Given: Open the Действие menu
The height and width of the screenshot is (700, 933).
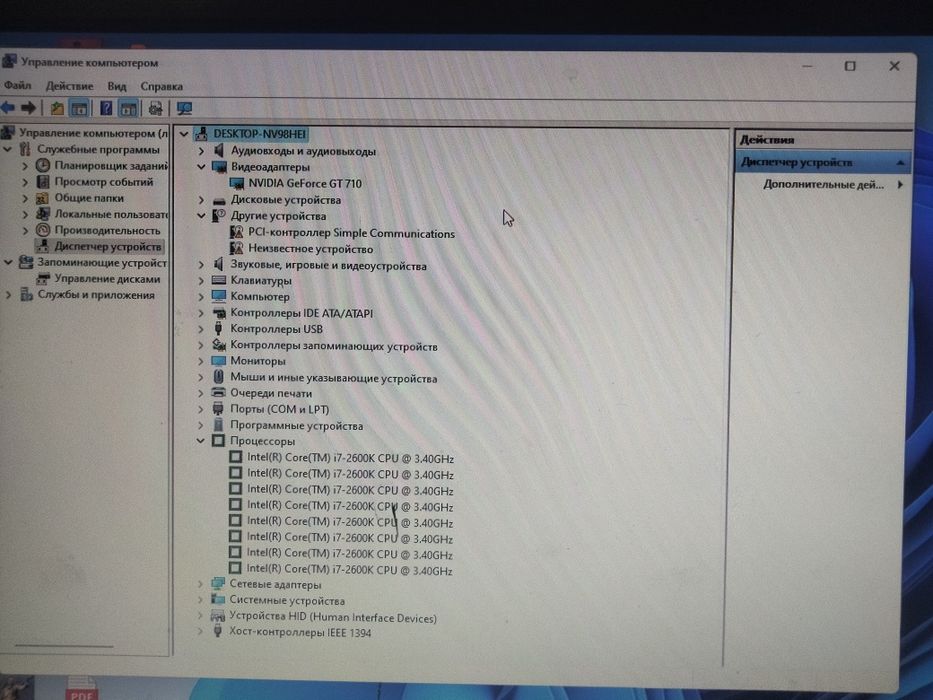Looking at the screenshot, I should (70, 86).
